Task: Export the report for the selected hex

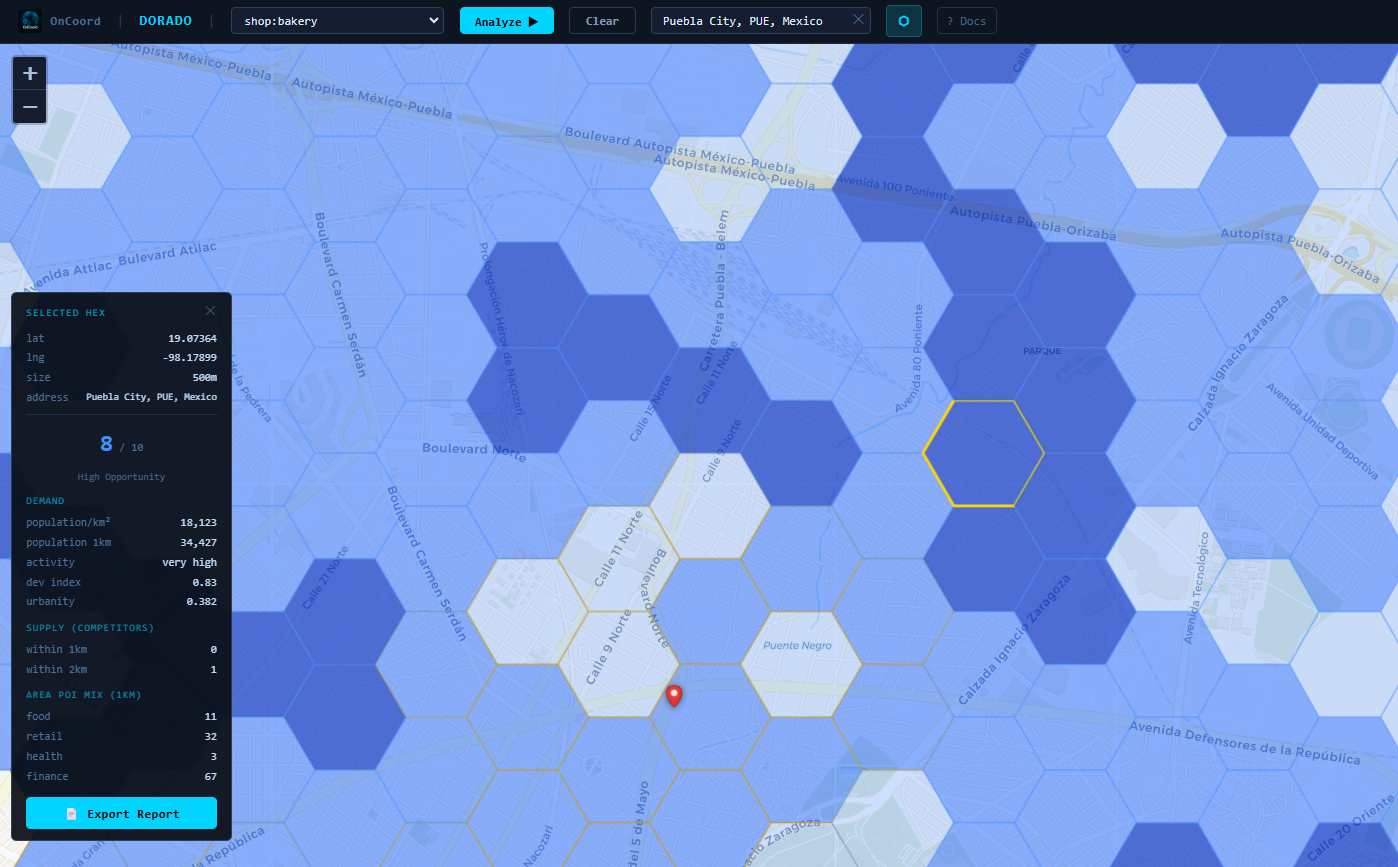Action: tap(121, 813)
